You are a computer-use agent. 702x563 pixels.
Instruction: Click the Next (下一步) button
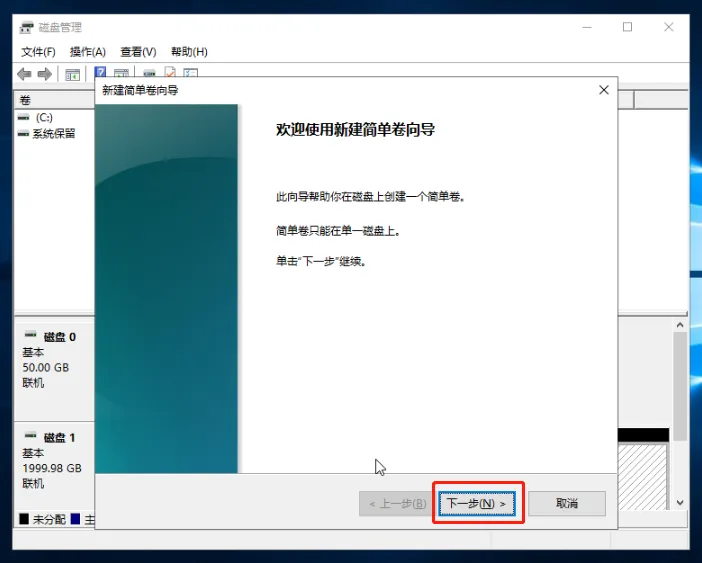pyautogui.click(x=477, y=503)
